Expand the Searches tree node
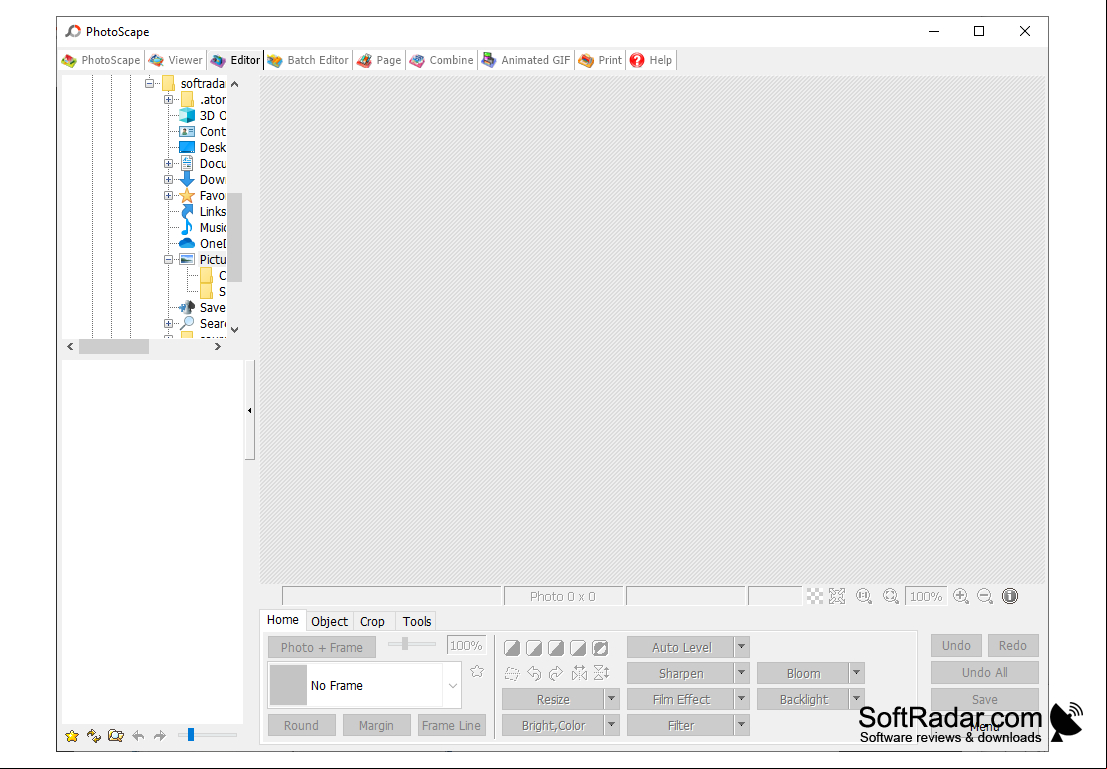Image resolution: width=1107 pixels, height=769 pixels. tap(169, 324)
